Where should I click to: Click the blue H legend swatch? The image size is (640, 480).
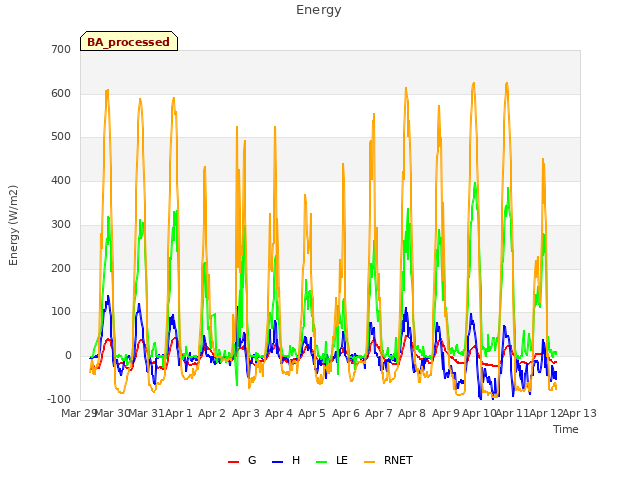[x=278, y=462]
